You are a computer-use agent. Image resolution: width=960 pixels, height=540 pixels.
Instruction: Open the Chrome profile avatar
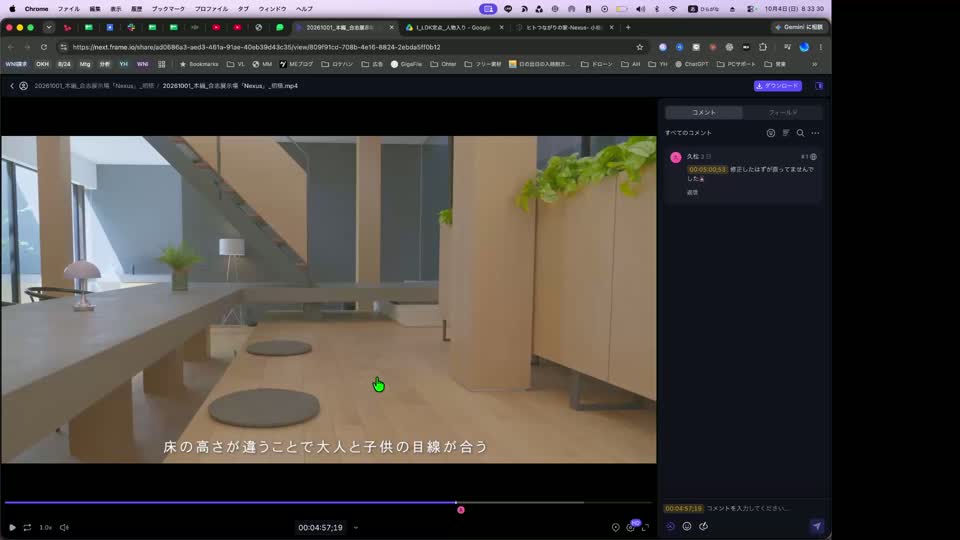click(x=804, y=47)
